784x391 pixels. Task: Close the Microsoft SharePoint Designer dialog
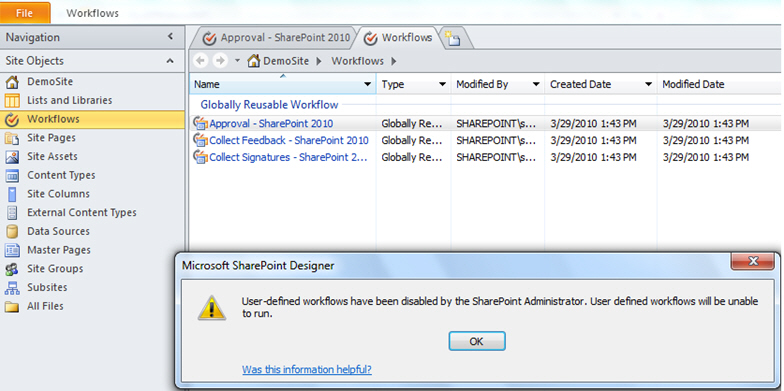[x=752, y=261]
